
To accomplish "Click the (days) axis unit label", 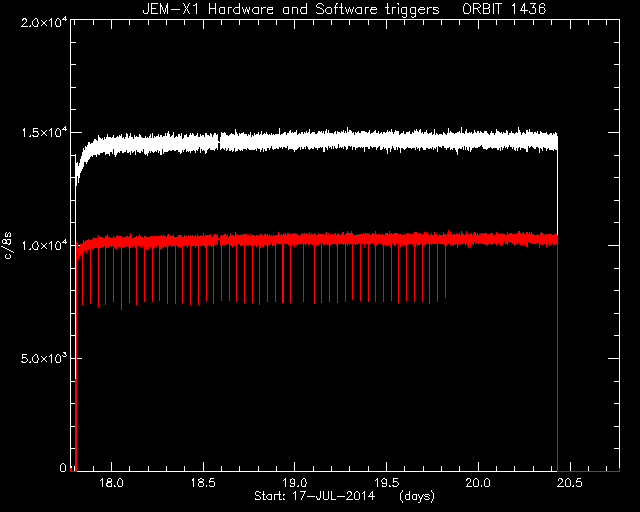I will pos(417,496).
